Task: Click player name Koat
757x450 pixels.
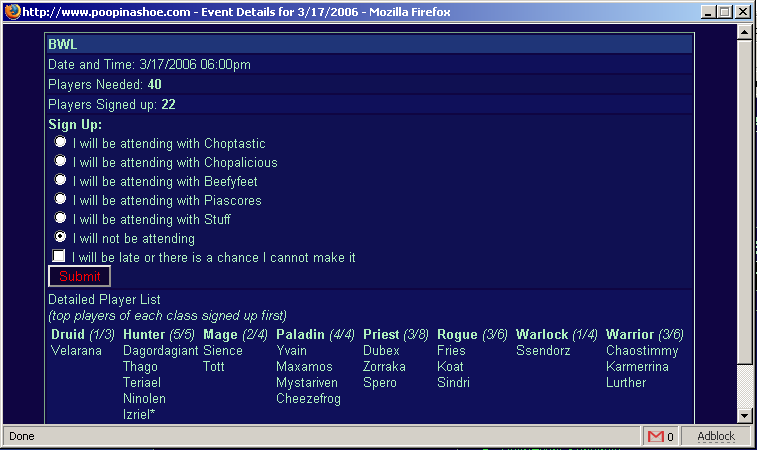Action: (x=450, y=366)
